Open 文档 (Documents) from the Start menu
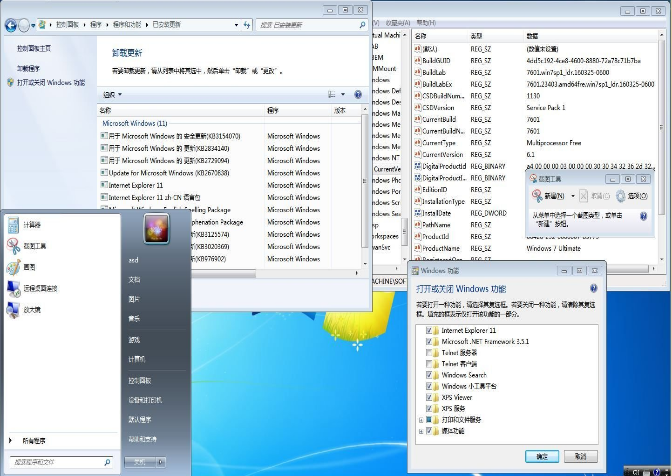 click(x=134, y=279)
